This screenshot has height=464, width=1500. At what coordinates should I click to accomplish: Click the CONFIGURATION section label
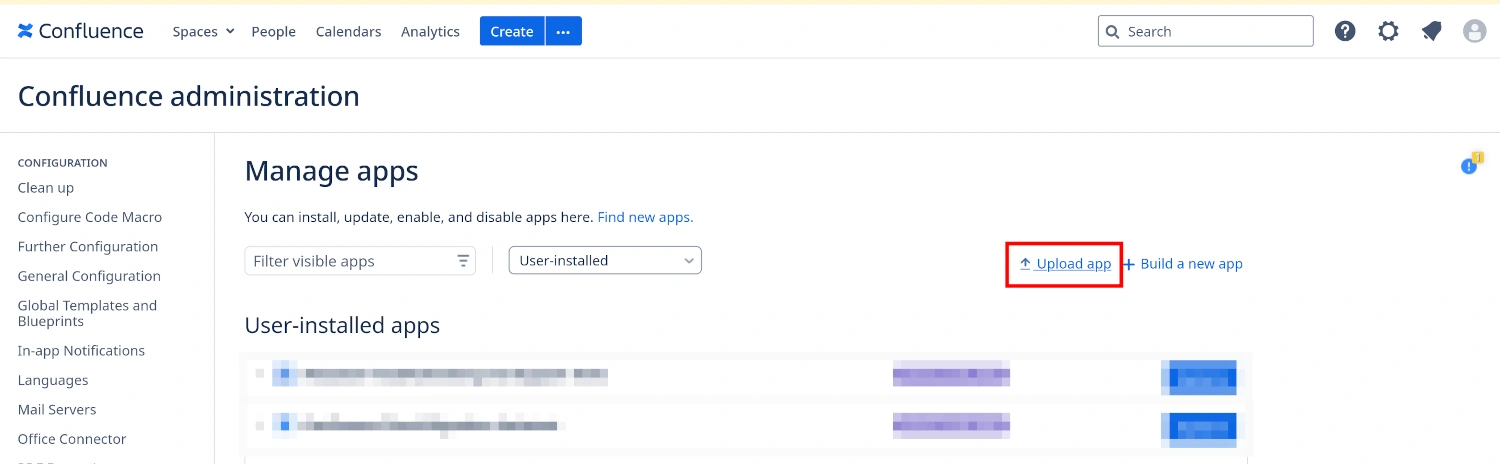point(63,163)
